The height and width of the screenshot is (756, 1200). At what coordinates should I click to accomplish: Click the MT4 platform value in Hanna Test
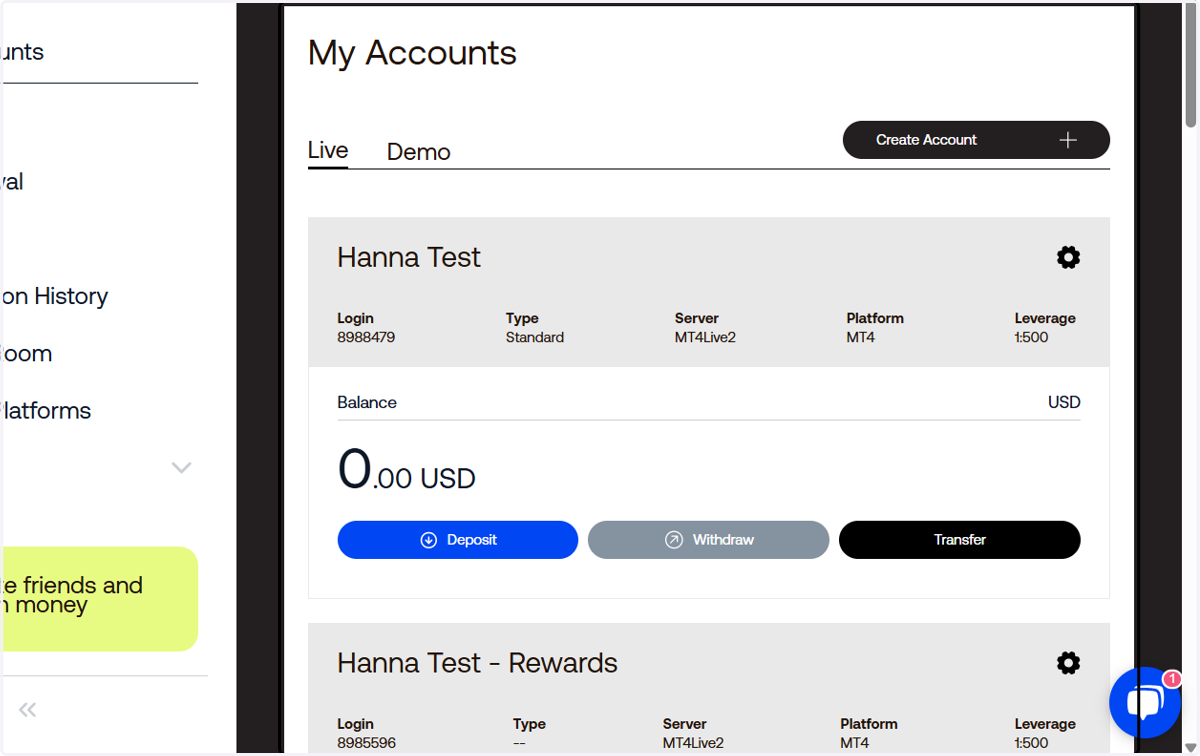tap(860, 338)
